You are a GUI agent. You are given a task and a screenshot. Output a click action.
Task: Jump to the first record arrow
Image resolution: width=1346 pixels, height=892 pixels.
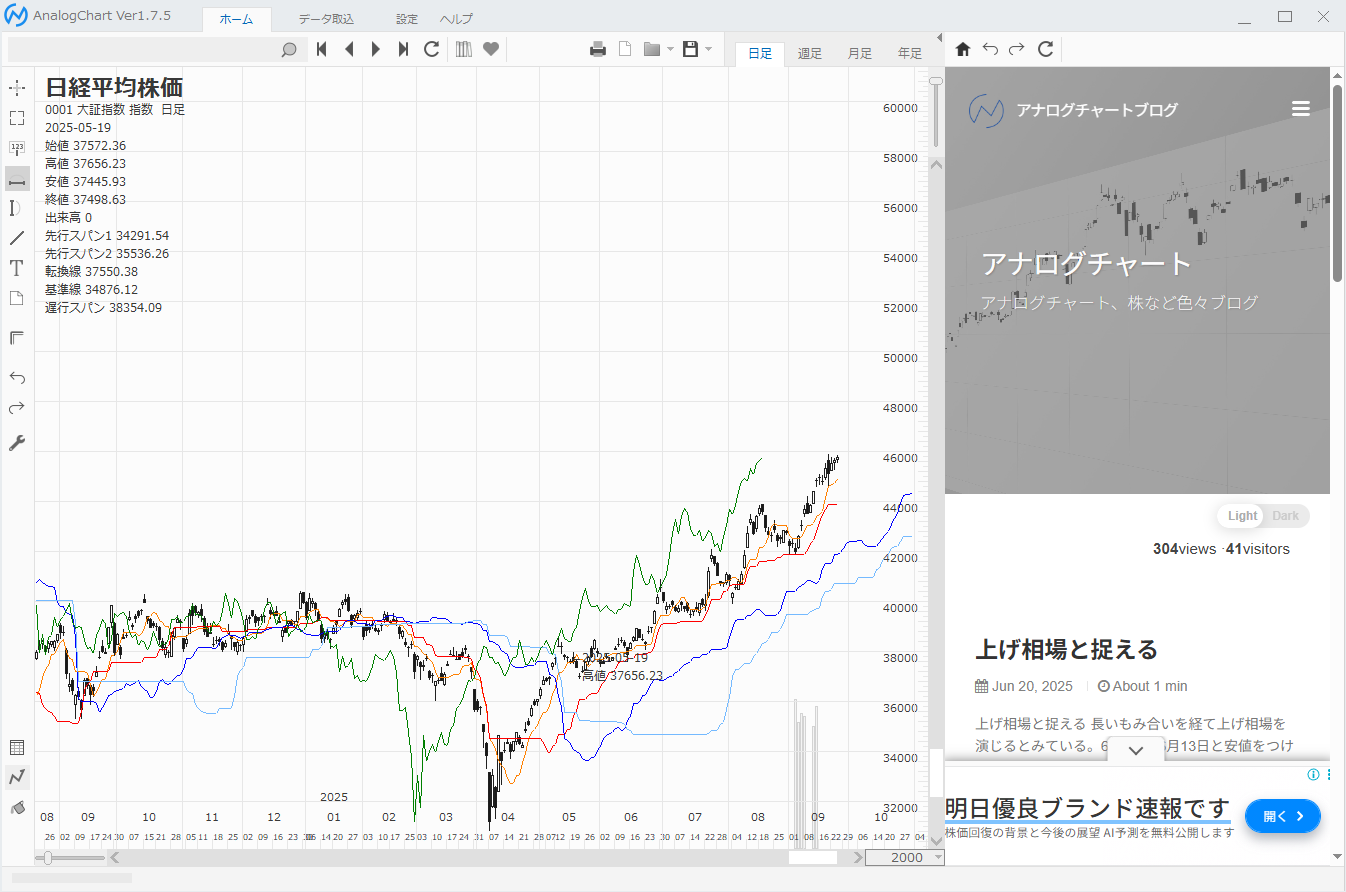point(322,49)
